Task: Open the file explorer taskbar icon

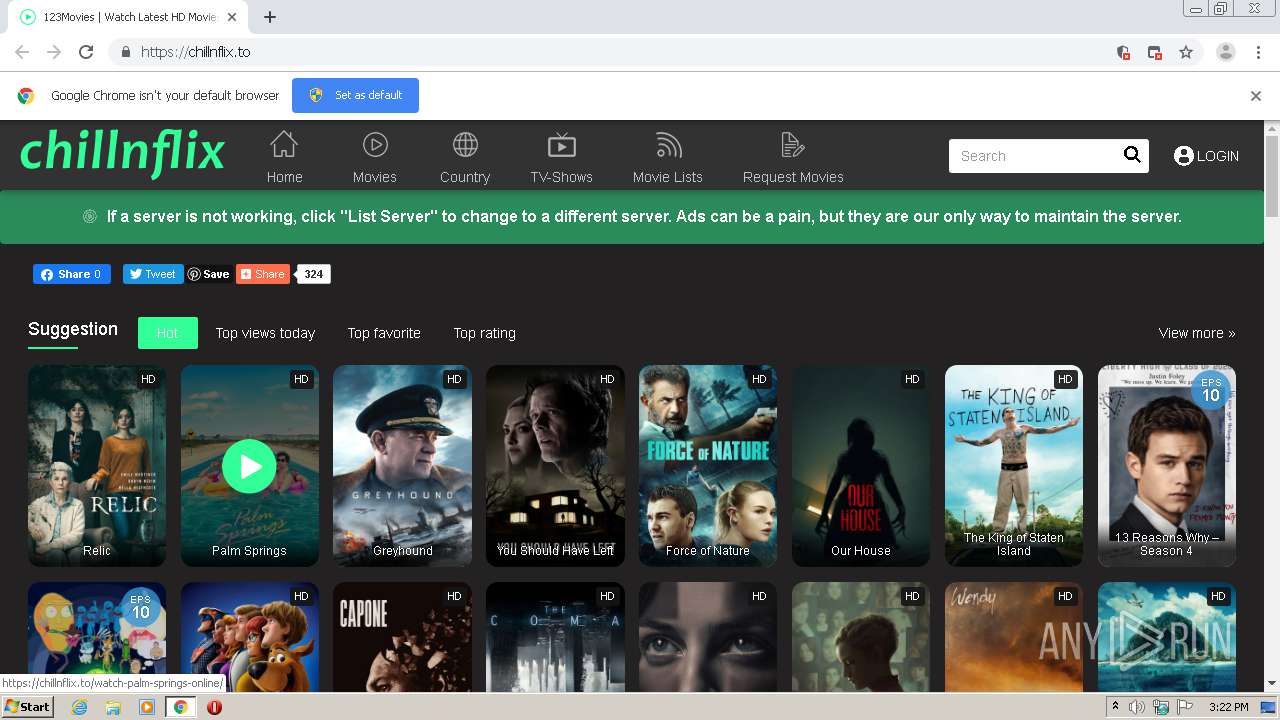Action: coord(113,707)
